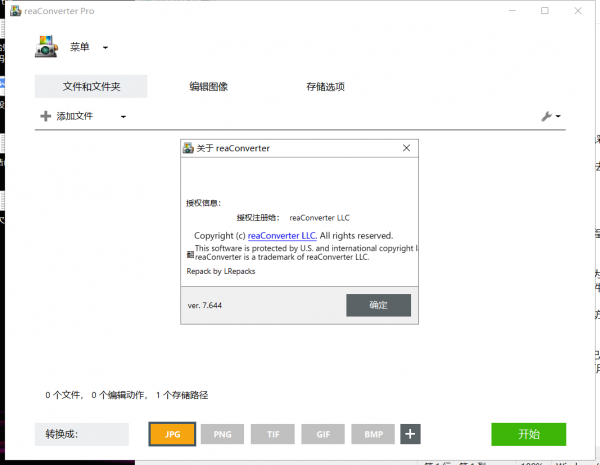
Task: Click the plus icon next to 添加文件
Action: [46, 116]
